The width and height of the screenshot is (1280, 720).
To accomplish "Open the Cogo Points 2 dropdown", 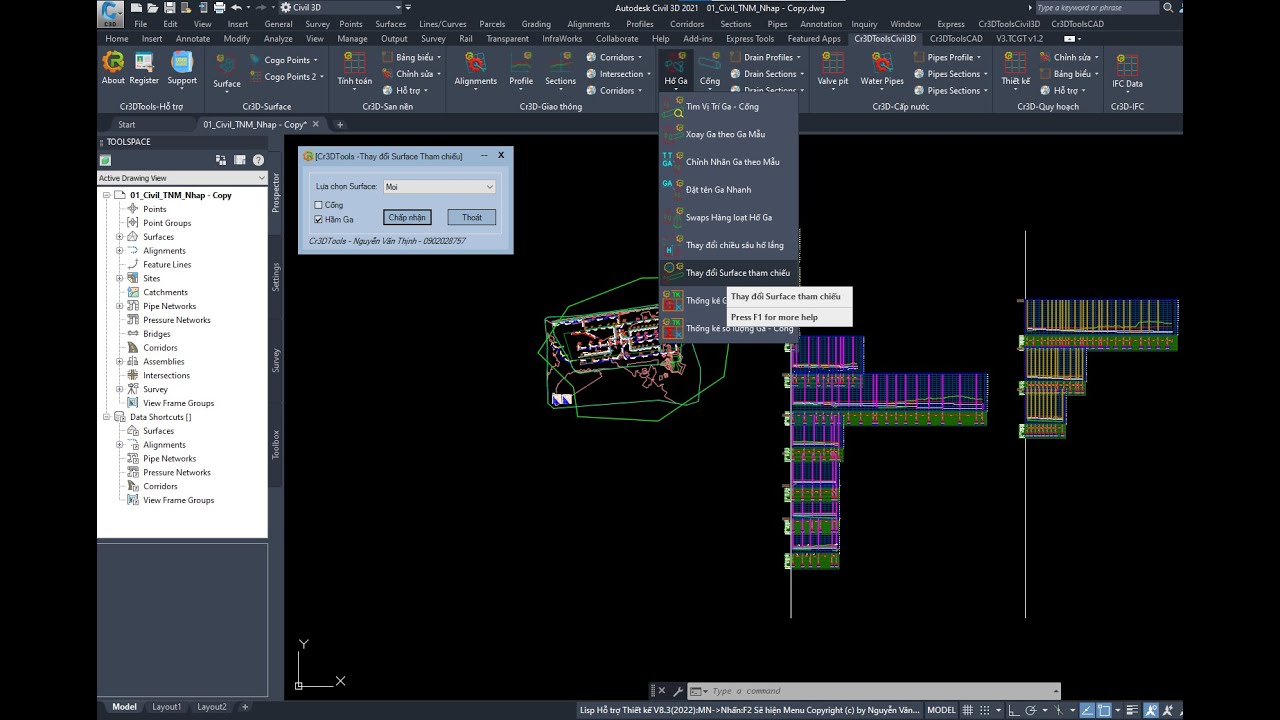I will click(x=321, y=77).
